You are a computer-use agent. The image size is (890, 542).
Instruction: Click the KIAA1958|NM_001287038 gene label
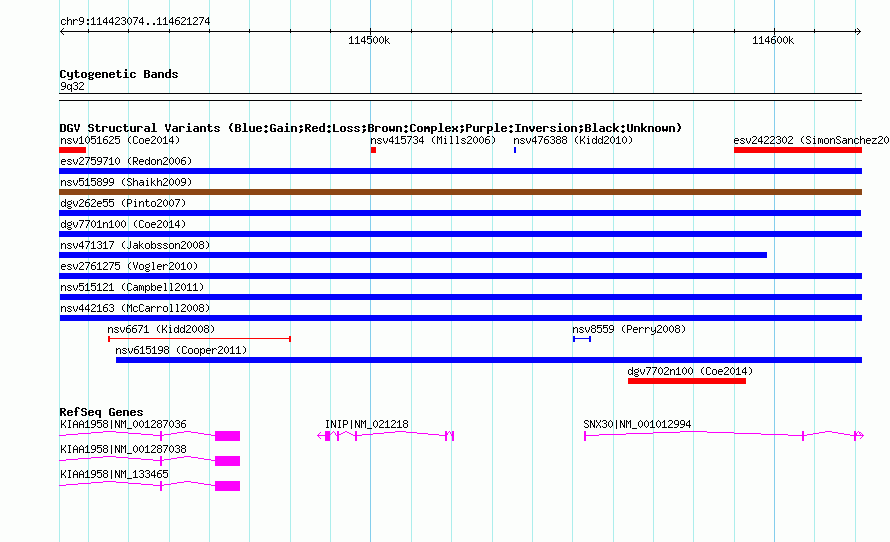point(123,449)
